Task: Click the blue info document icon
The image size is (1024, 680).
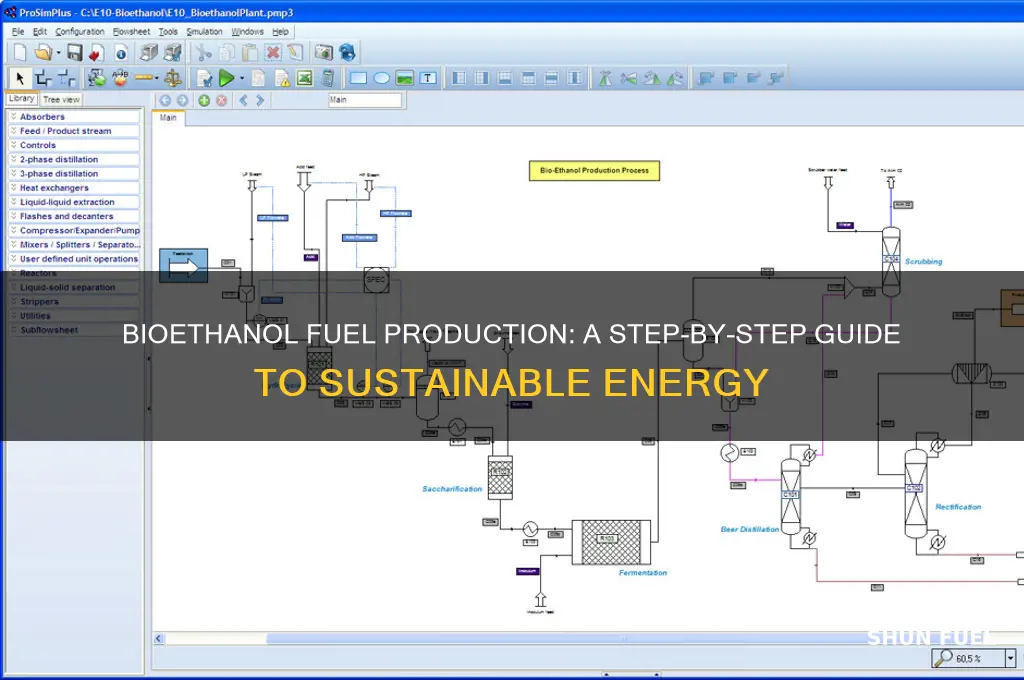Action: (x=121, y=54)
